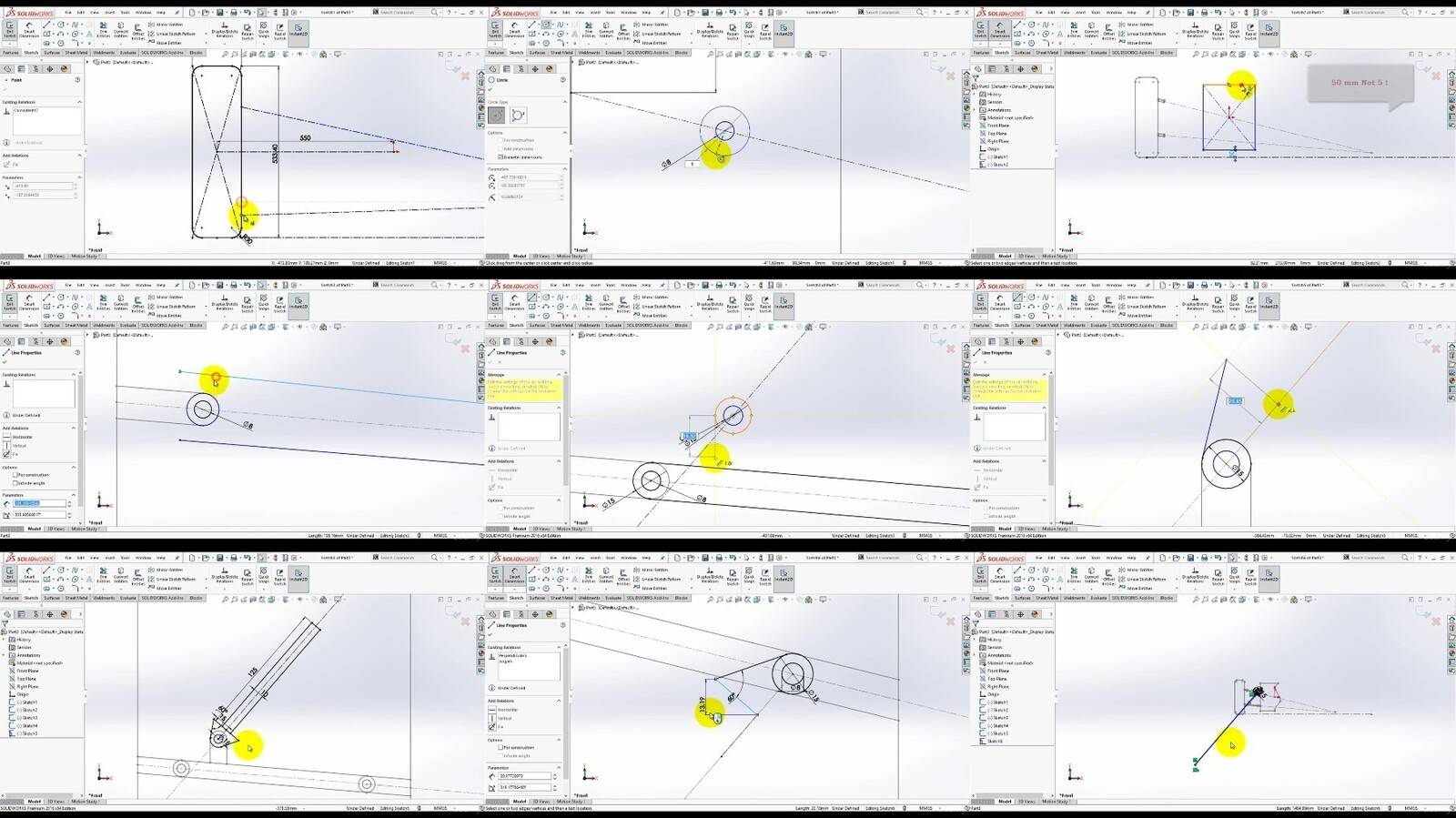Collapse the Circle Type section
This screenshot has height=818, width=1456.
(564, 102)
